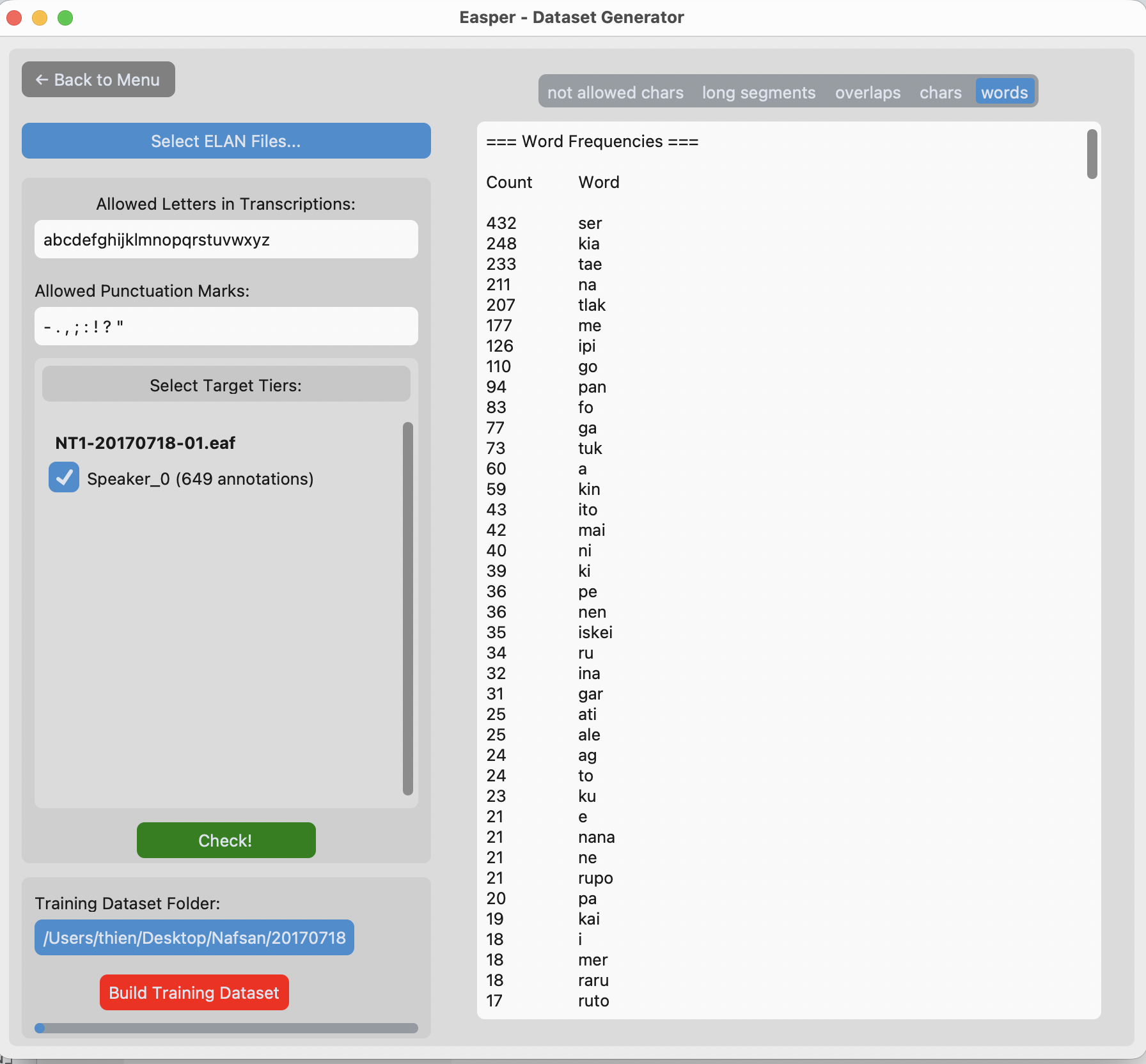The image size is (1146, 1064).
Task: Open the Select ELAN Files dialog
Action: point(226,141)
